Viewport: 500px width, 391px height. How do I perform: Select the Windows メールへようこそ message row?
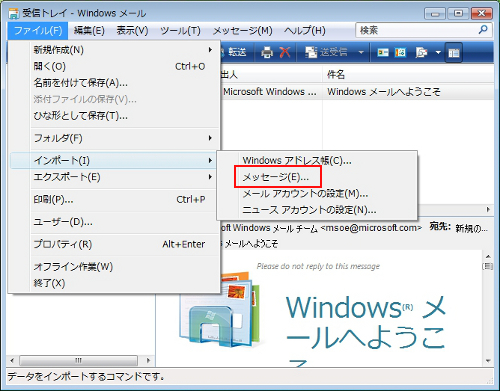pyautogui.click(x=357, y=92)
